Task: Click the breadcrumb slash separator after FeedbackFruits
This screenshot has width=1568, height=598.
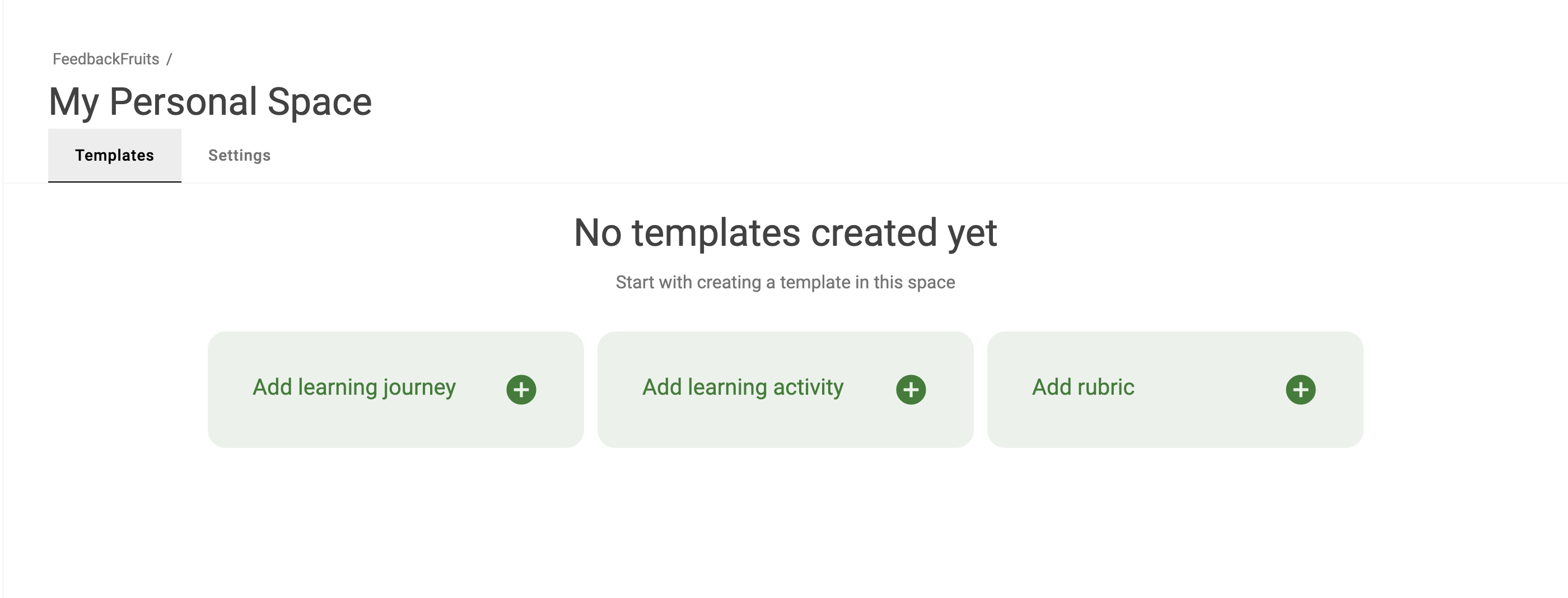Action: [169, 59]
